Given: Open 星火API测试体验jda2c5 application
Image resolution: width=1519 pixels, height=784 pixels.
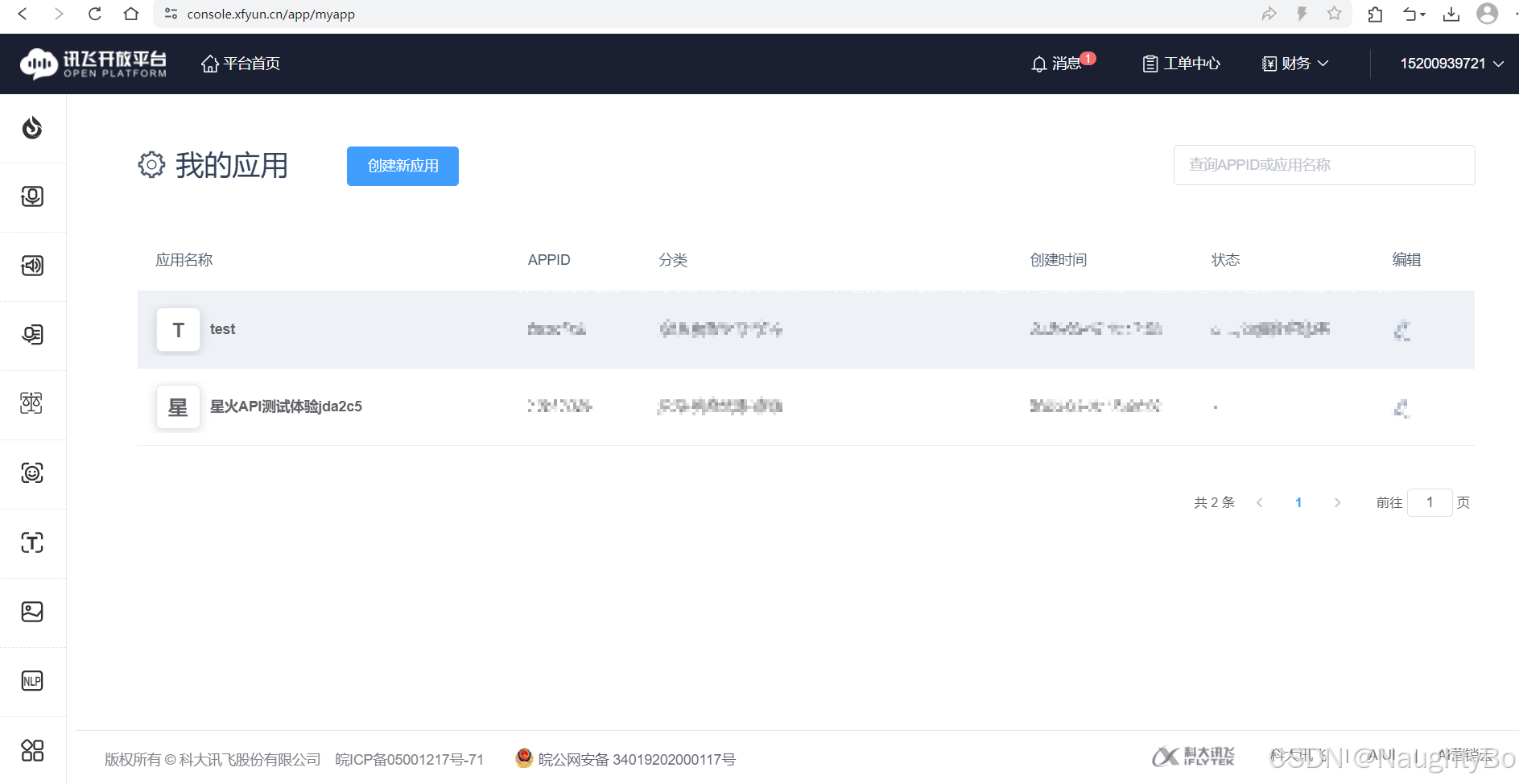Looking at the screenshot, I should (286, 406).
